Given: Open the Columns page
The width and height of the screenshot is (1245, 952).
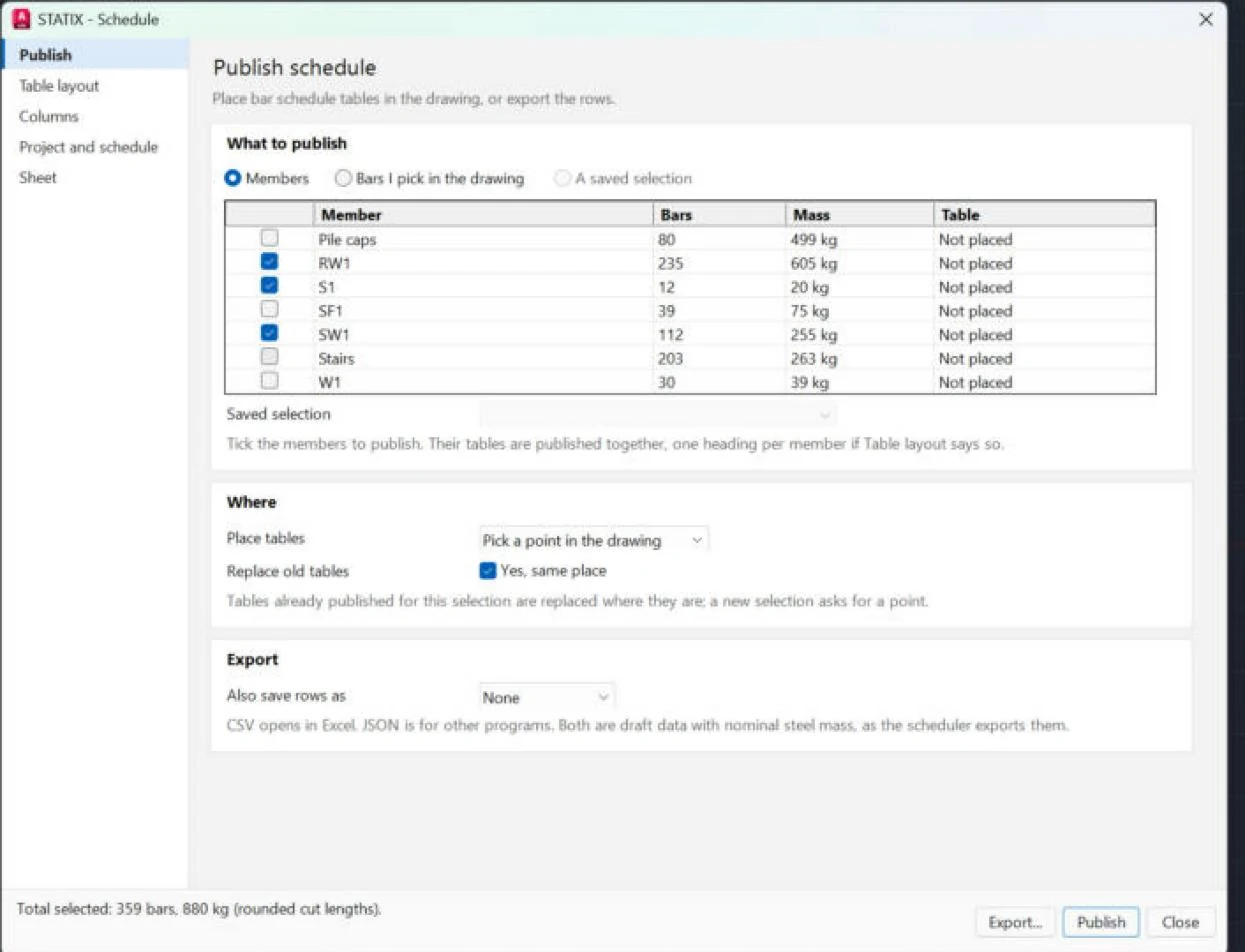Looking at the screenshot, I should pyautogui.click(x=95, y=116).
